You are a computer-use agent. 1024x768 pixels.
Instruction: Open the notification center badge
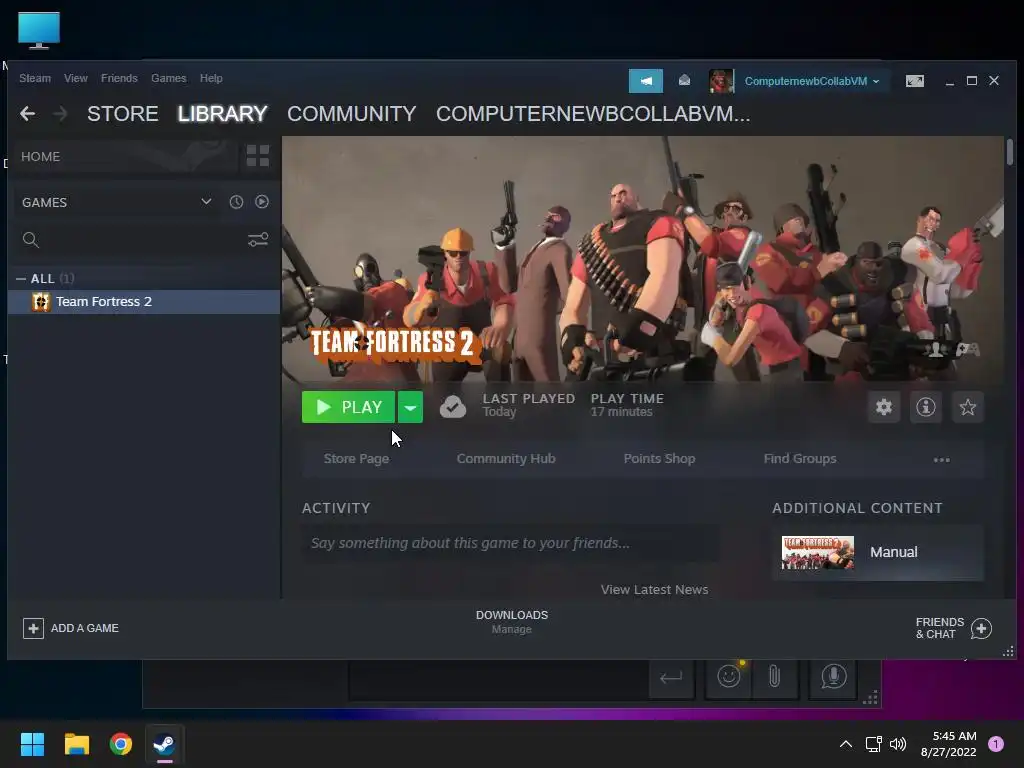click(996, 744)
